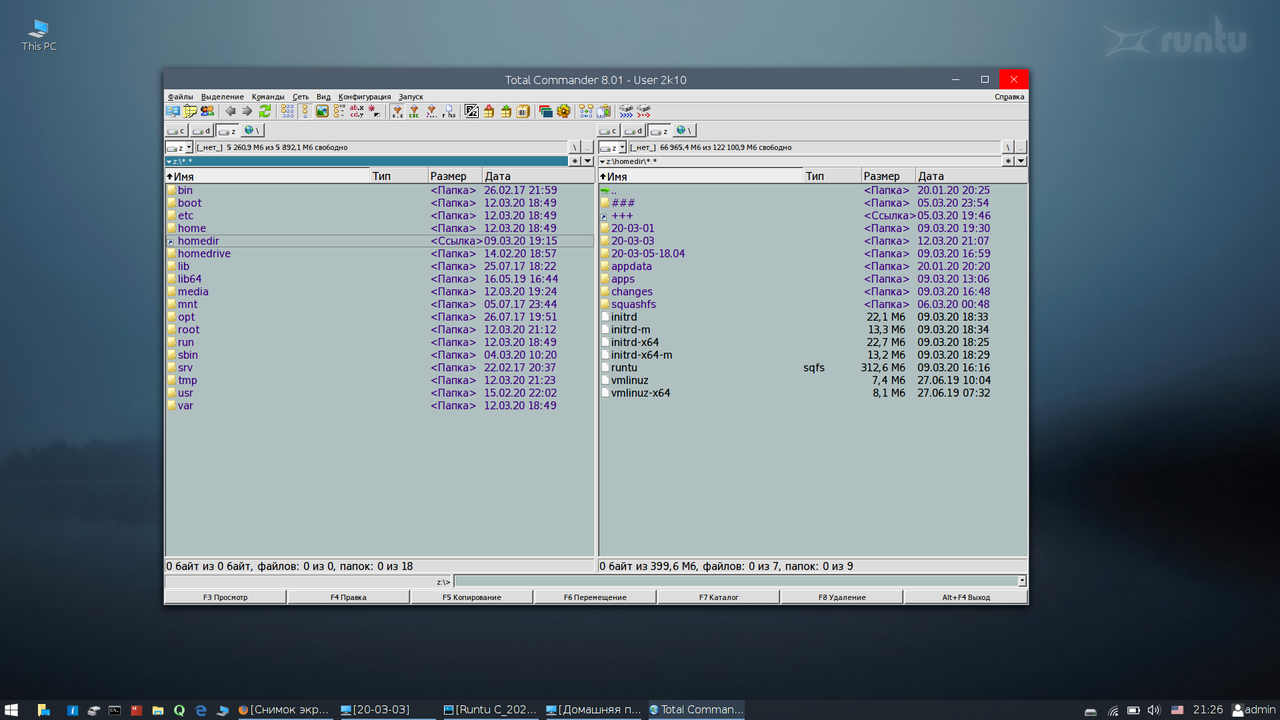Select drive d button in left panel
Viewport: 1280px width, 720px height.
pyautogui.click(x=202, y=131)
